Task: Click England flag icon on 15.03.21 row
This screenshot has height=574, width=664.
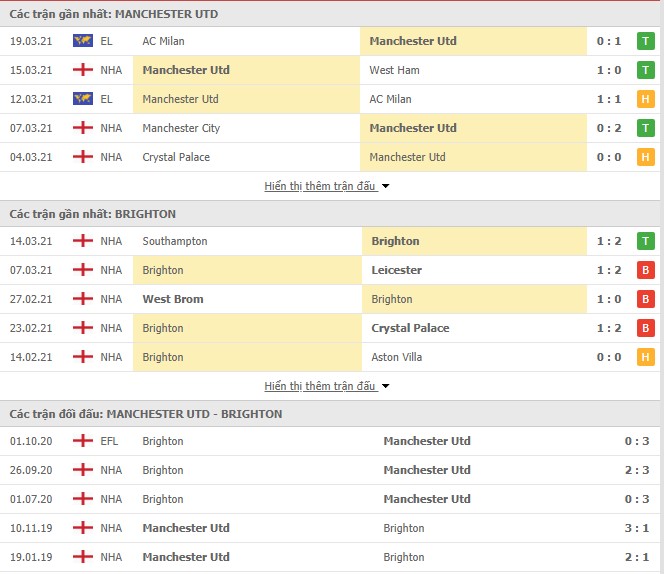Action: coord(83,70)
